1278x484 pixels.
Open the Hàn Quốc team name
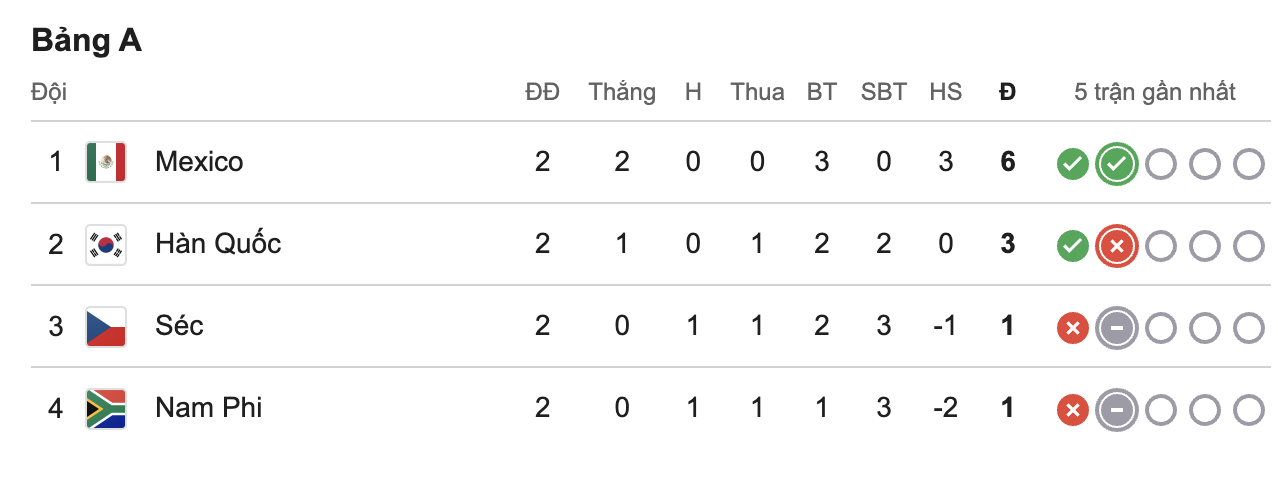pos(218,244)
